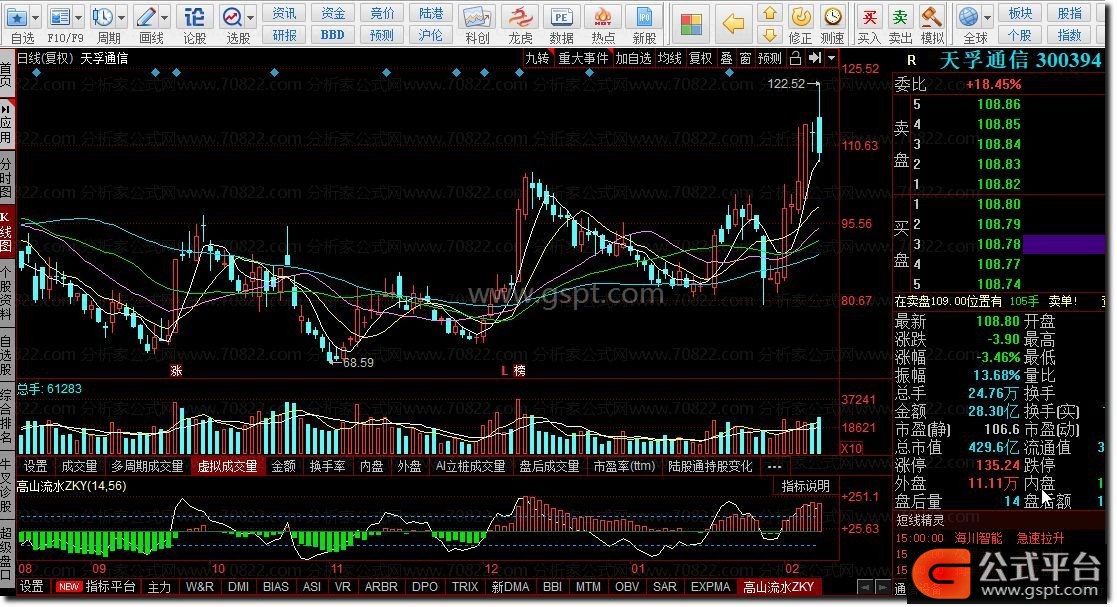
Task: Click the 资讯 news button
Action: pos(284,13)
